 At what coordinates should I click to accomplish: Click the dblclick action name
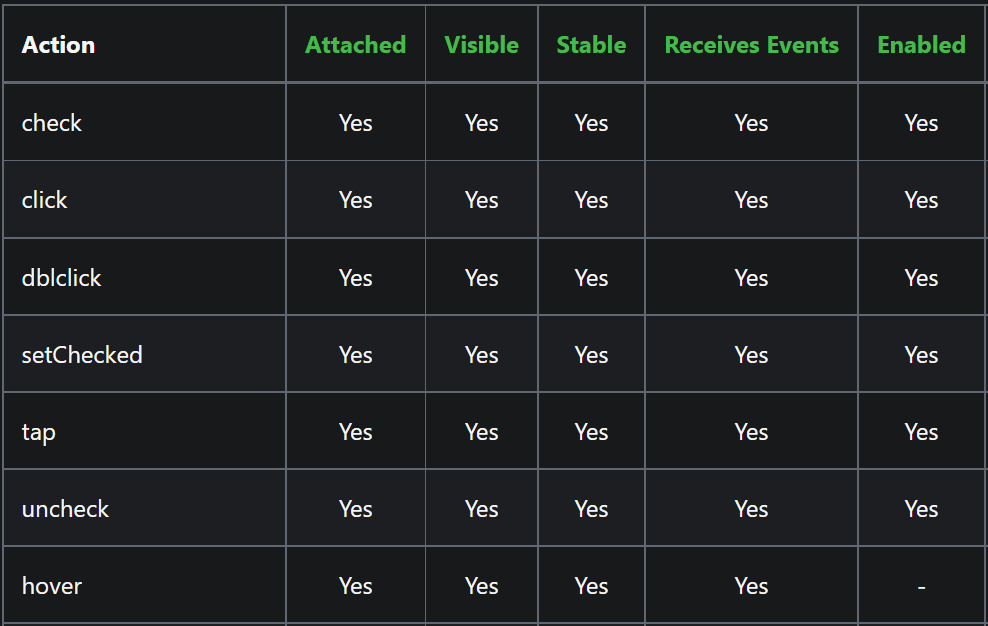pos(61,277)
